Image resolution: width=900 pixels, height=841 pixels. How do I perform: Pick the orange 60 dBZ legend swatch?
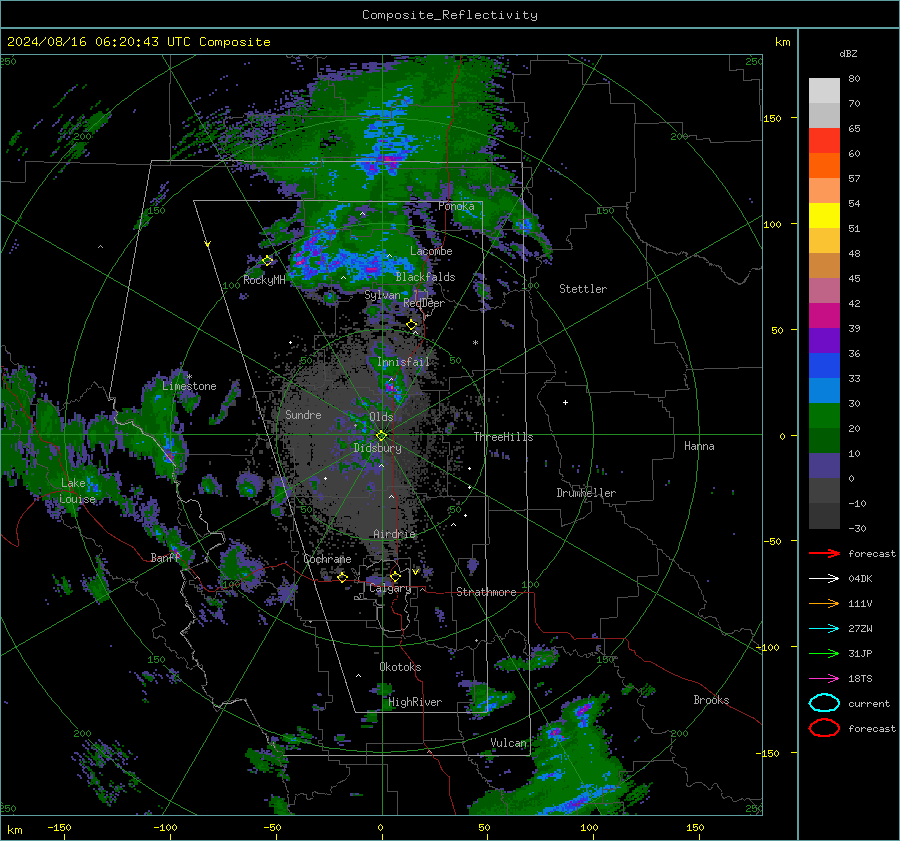[x=824, y=165]
